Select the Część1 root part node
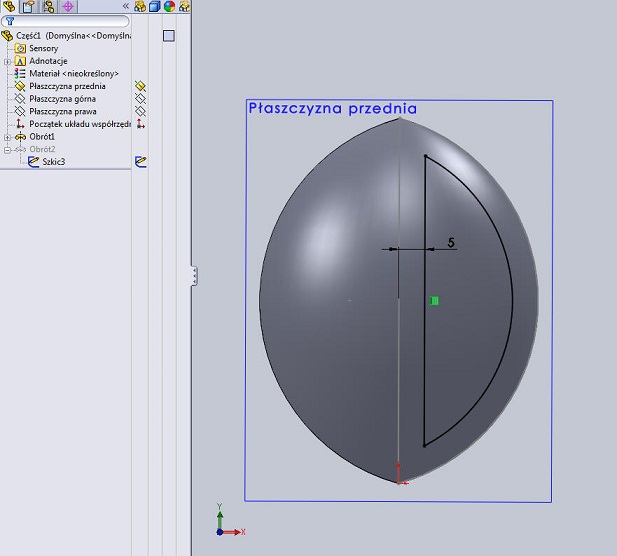This screenshot has height=556, width=617. pos(73,36)
